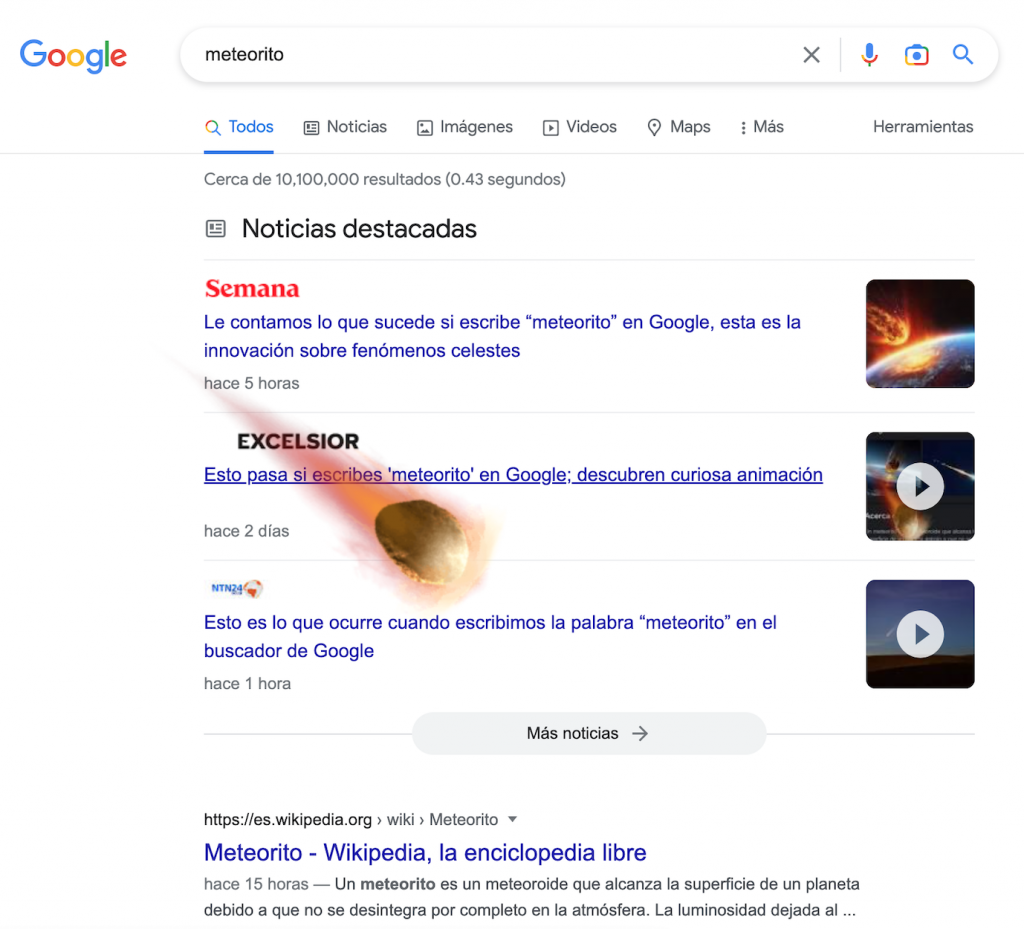Switch to the Noticias tab
This screenshot has width=1024, height=929.
(345, 127)
